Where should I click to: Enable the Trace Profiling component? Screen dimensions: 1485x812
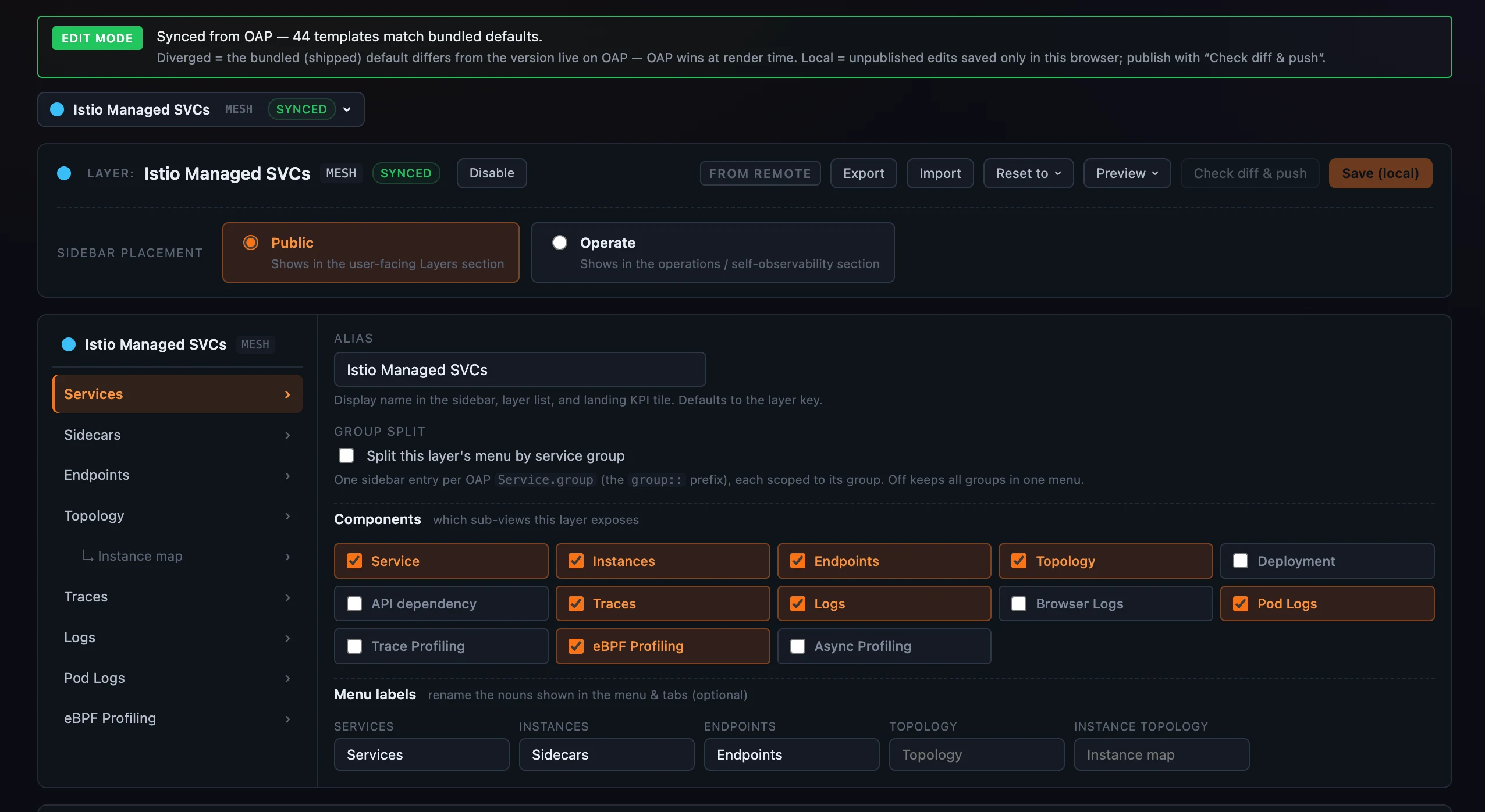(x=354, y=646)
